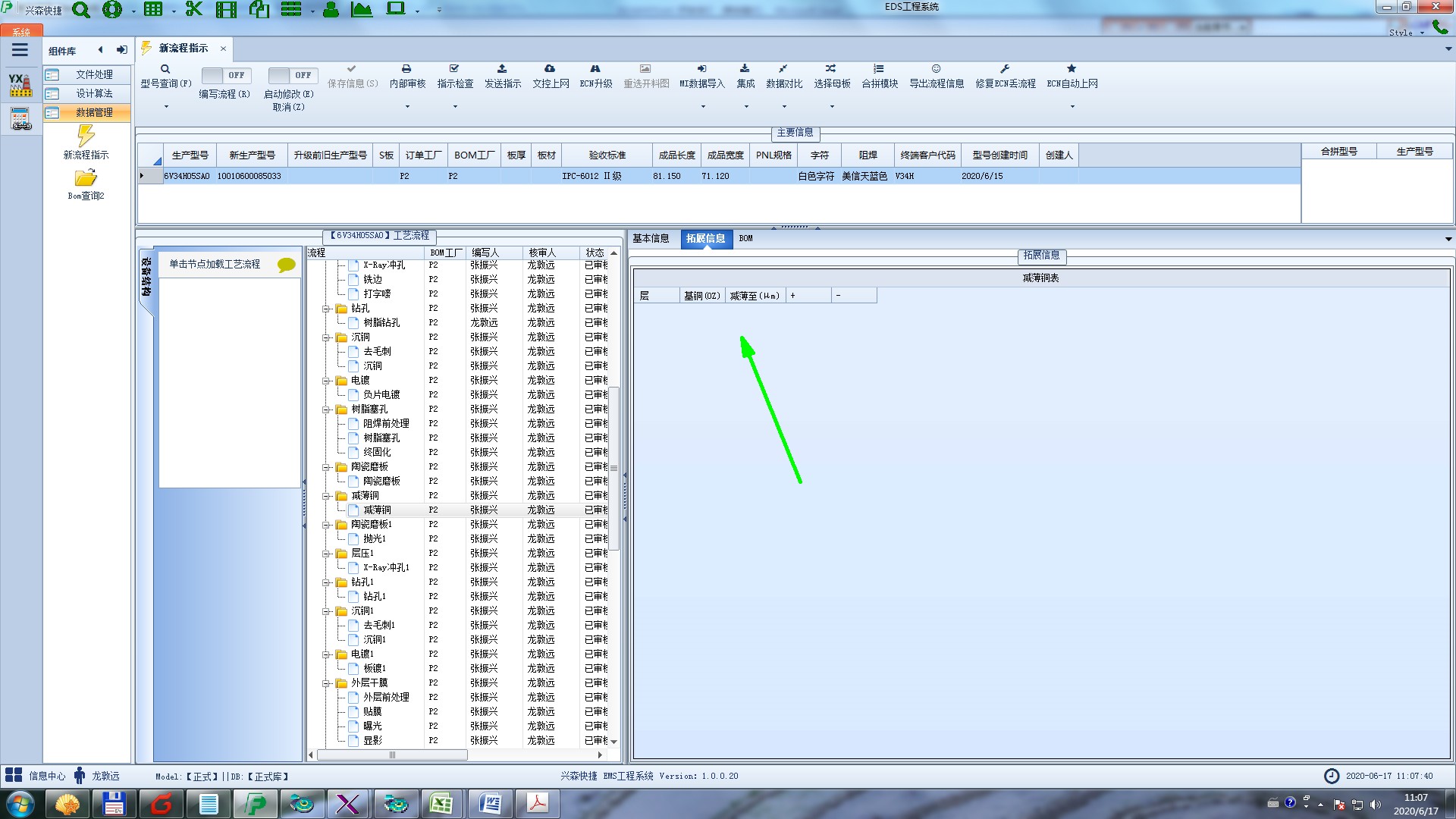Viewport: 1456px width, 819px height.
Task: Open the Bom查询2 folder icon
Action: [86, 178]
